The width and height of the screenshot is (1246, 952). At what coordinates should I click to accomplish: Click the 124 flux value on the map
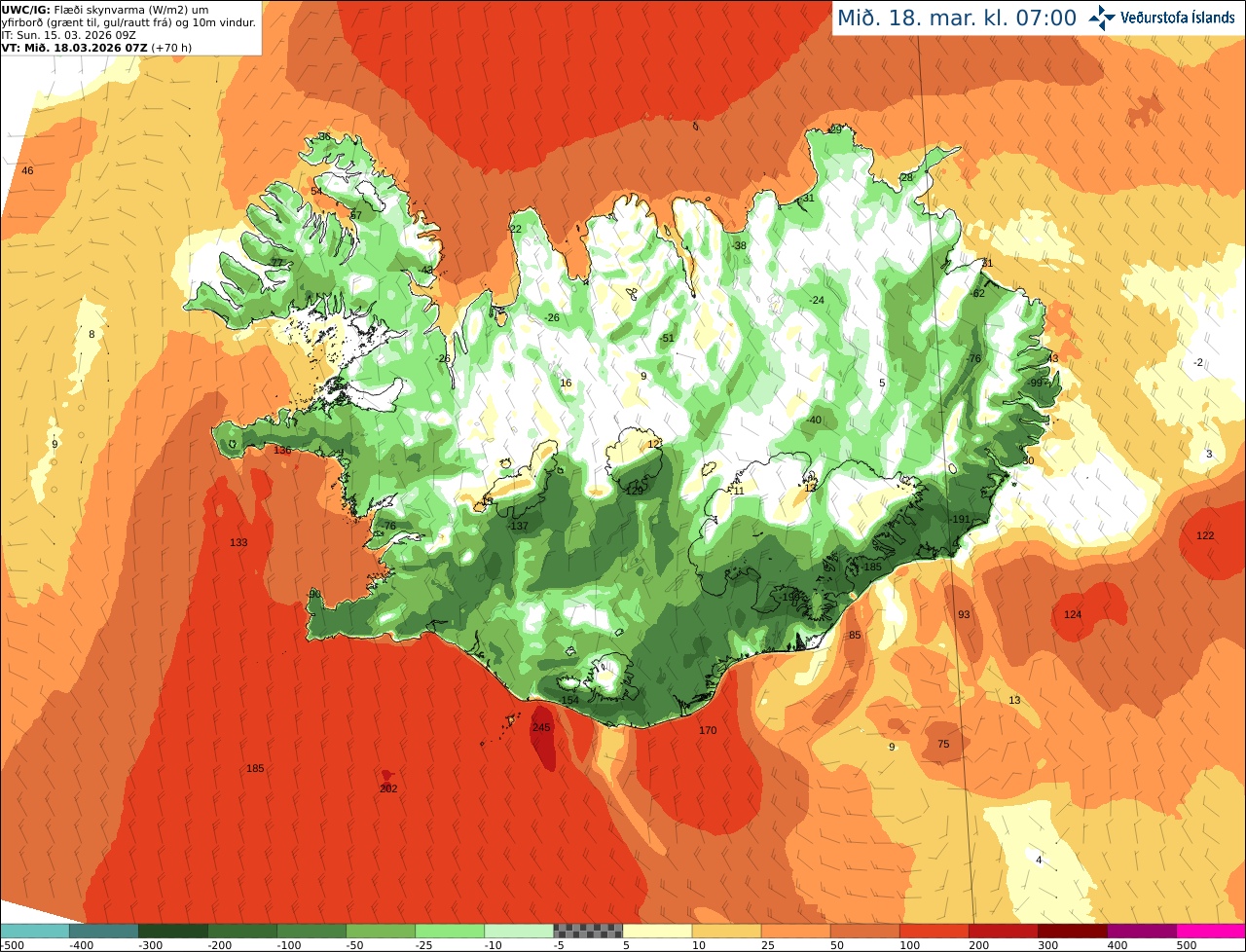[x=1073, y=614]
